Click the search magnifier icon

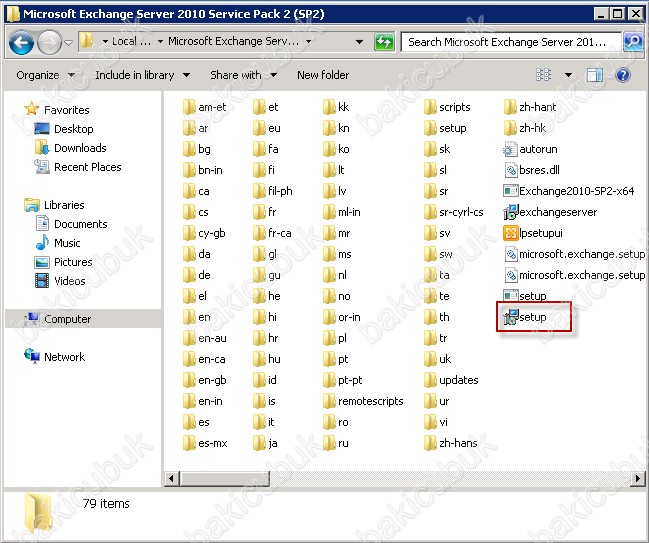(x=633, y=42)
